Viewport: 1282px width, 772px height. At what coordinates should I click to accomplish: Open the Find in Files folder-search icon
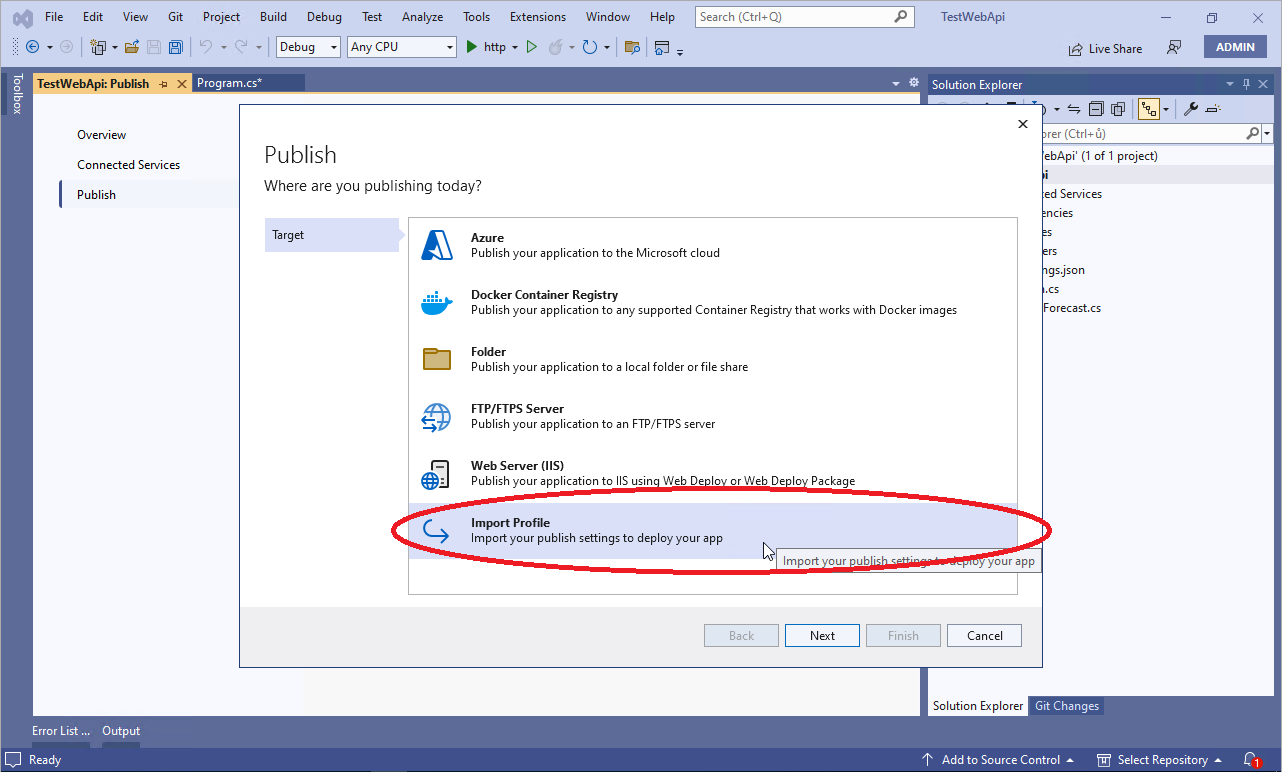coord(632,47)
